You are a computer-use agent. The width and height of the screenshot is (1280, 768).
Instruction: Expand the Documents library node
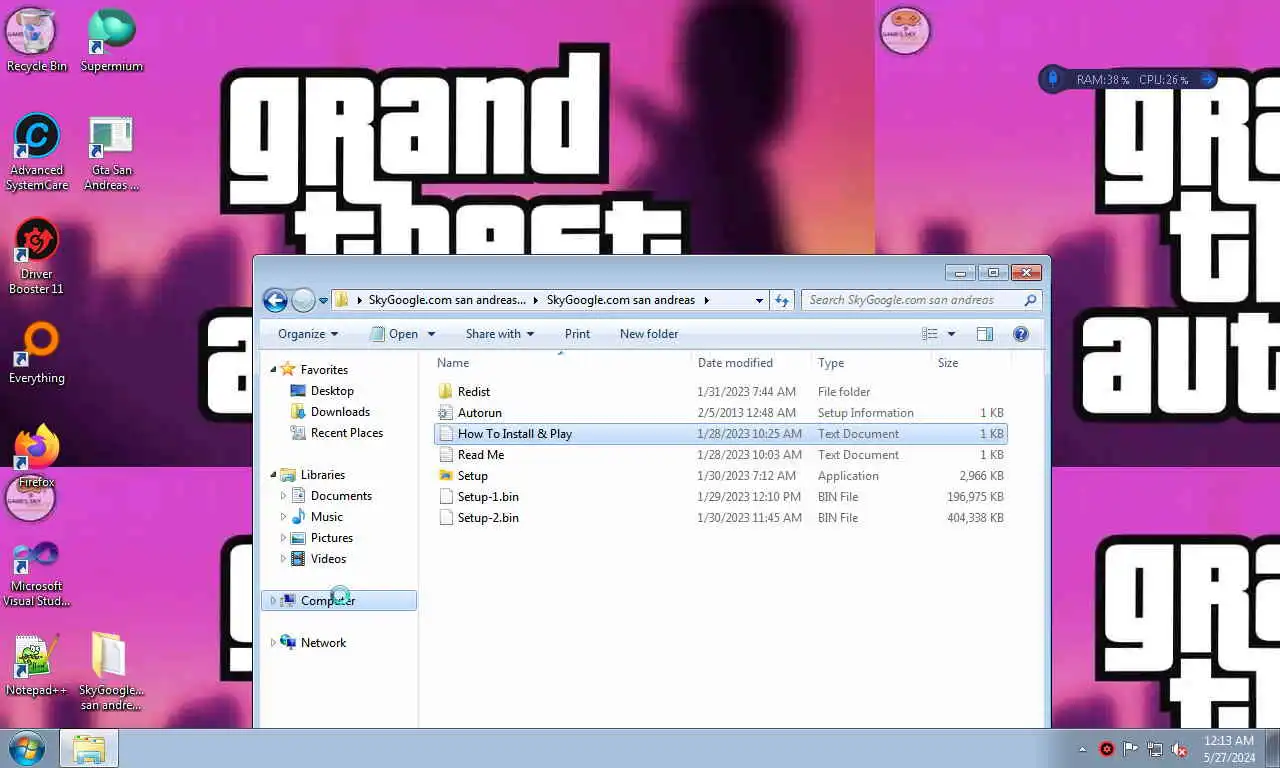click(284, 496)
